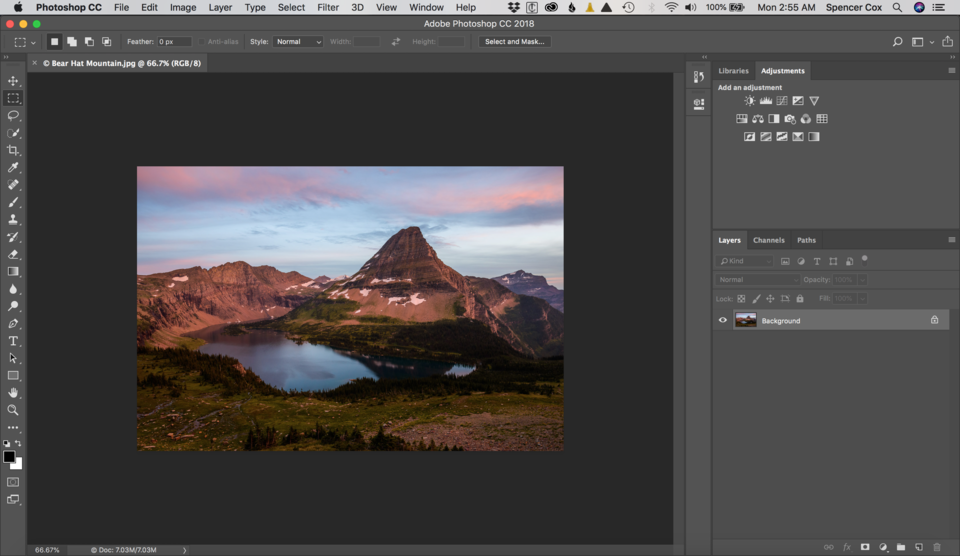The width and height of the screenshot is (960, 556).
Task: Open the Layers panel options menu
Action: click(x=951, y=240)
